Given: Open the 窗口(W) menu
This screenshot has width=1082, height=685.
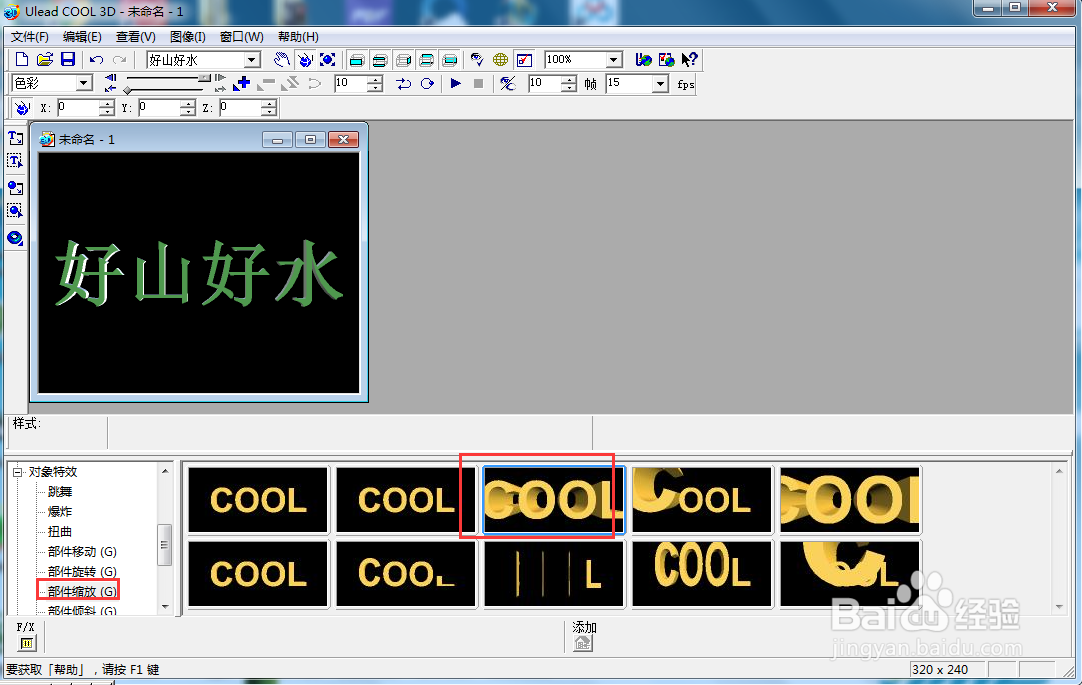Looking at the screenshot, I should (x=242, y=37).
